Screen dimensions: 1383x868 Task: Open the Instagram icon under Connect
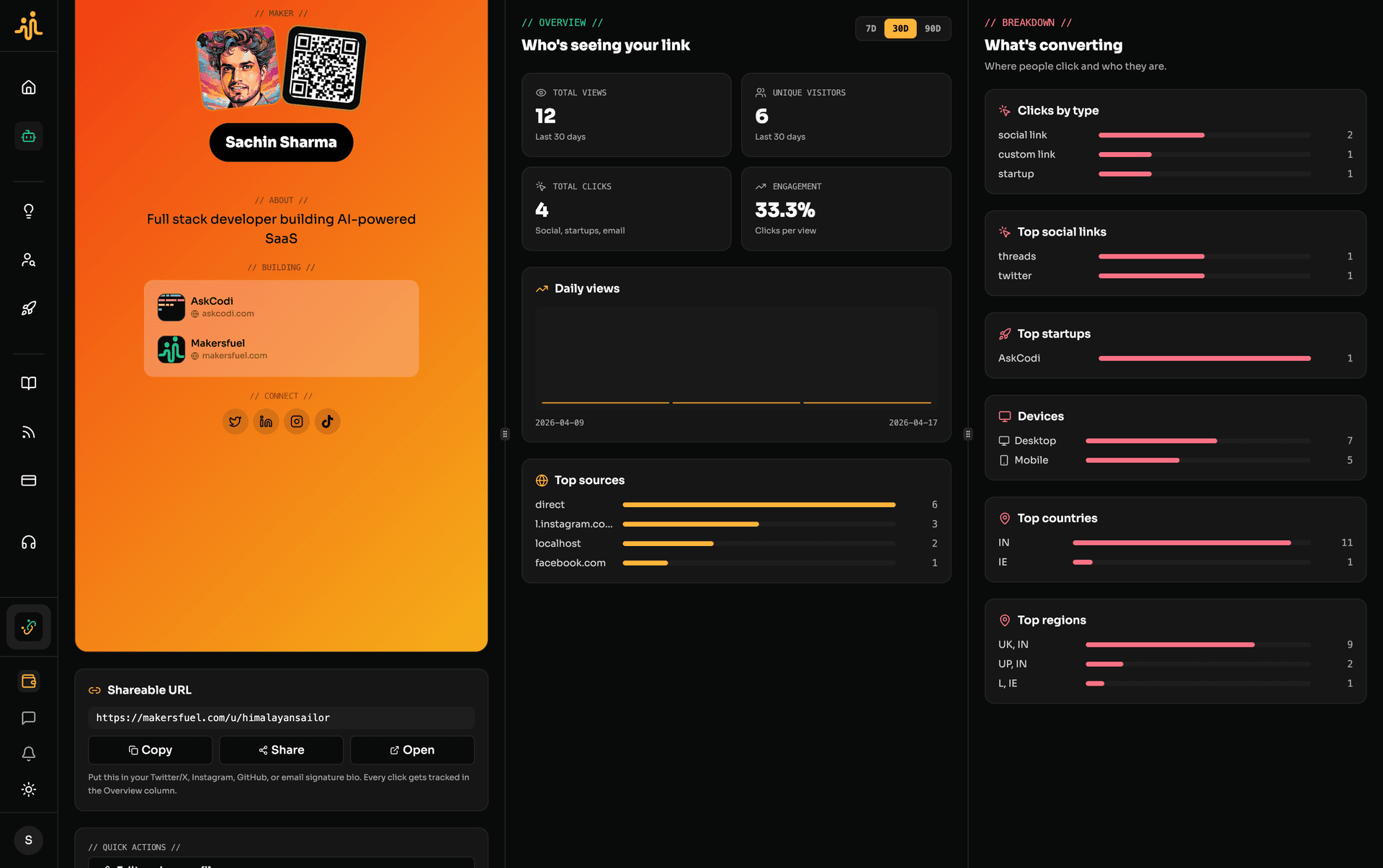pos(297,421)
